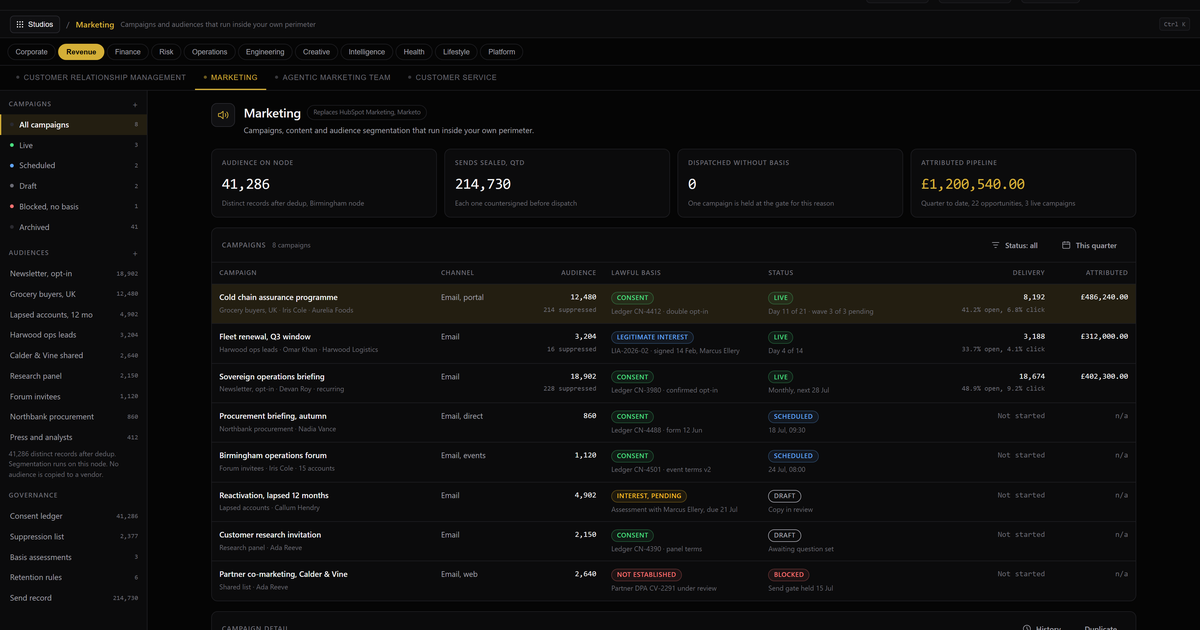Open the Fleet renewal, Q3 window row
Image resolution: width=1200 pixels, height=630 pixels.
pos(673,343)
